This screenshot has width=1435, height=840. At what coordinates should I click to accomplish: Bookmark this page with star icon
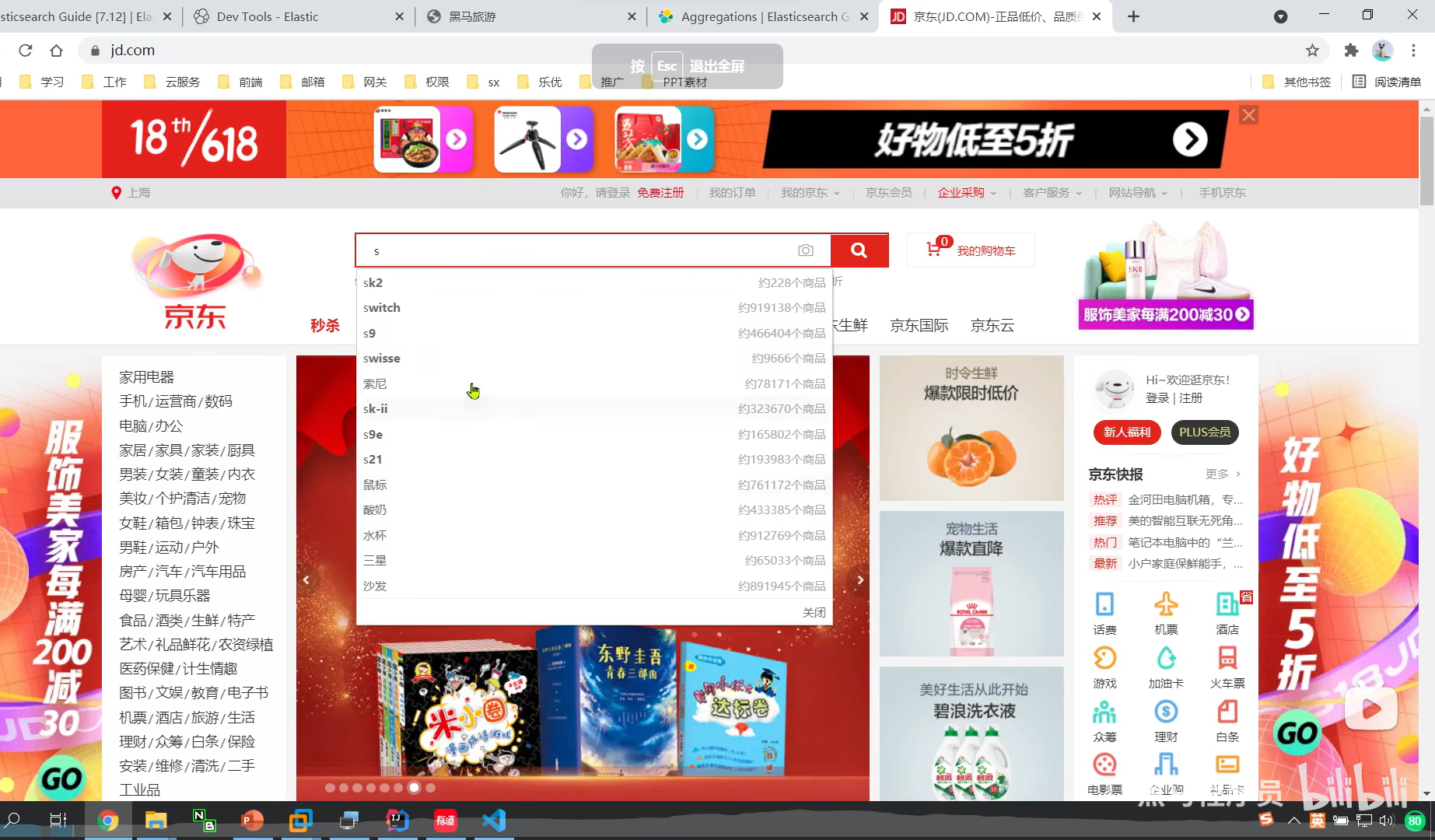[1313, 51]
